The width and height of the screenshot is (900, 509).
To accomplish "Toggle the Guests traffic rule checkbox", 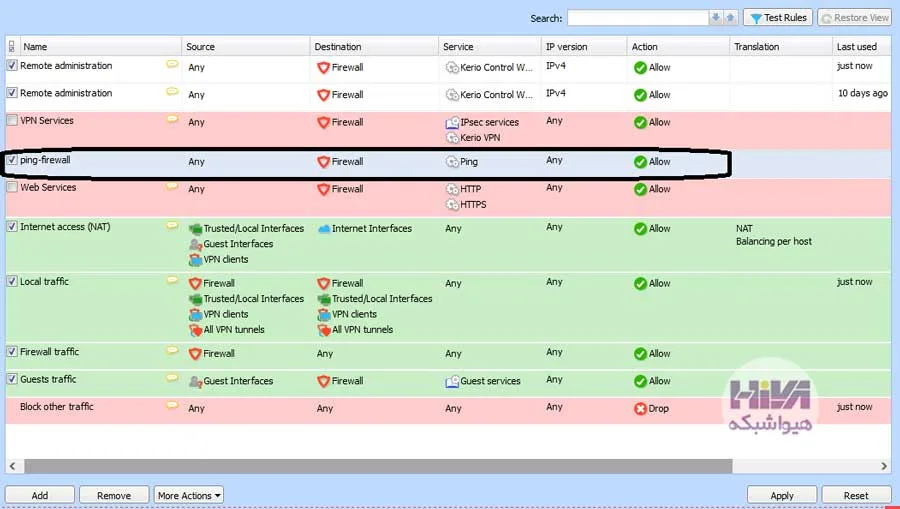I will tap(12, 379).
